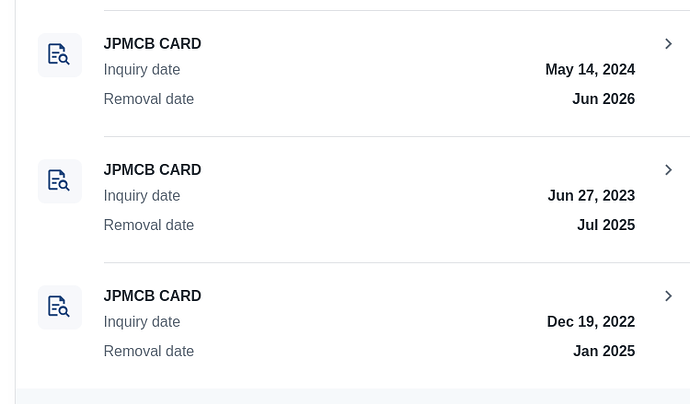Select the Jun 27, 2023 inquiry date value

(591, 195)
